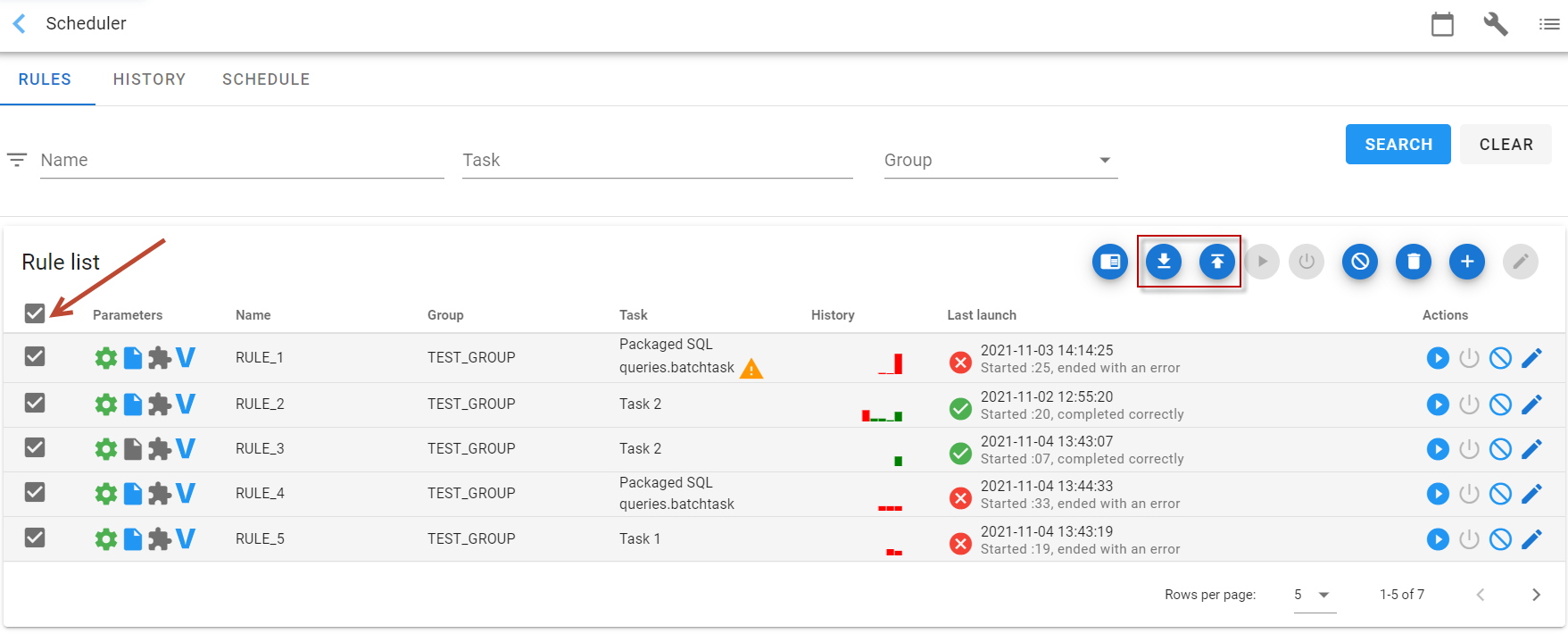Click the filter icon beside the Name field
Image resolution: width=1568 pixels, height=642 pixels.
[x=17, y=161]
